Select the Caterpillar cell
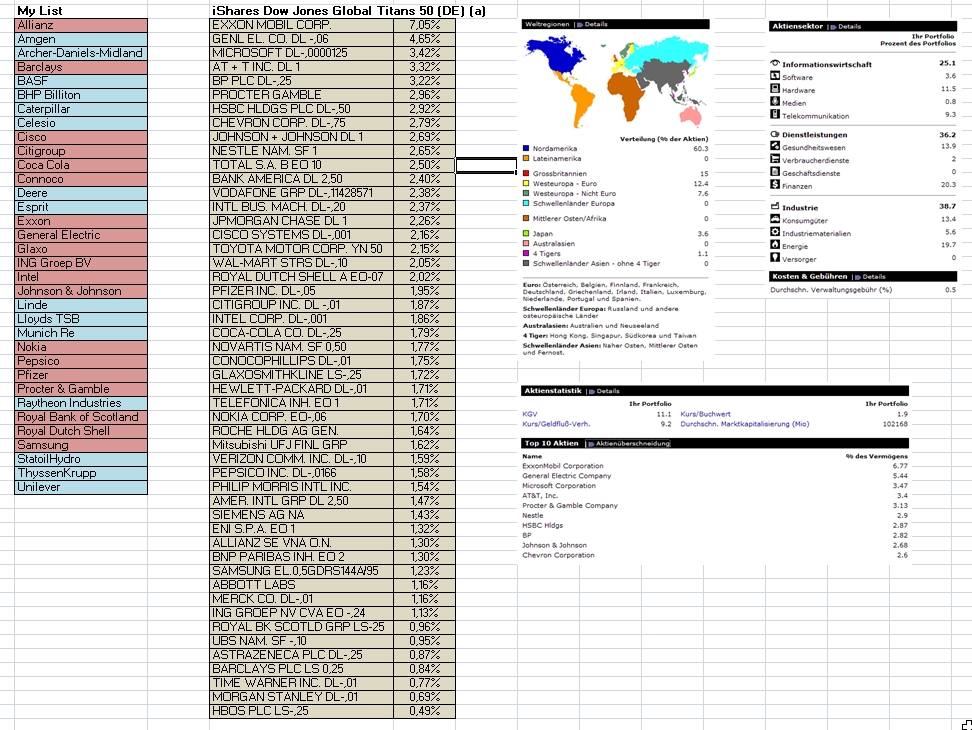 tap(81, 109)
